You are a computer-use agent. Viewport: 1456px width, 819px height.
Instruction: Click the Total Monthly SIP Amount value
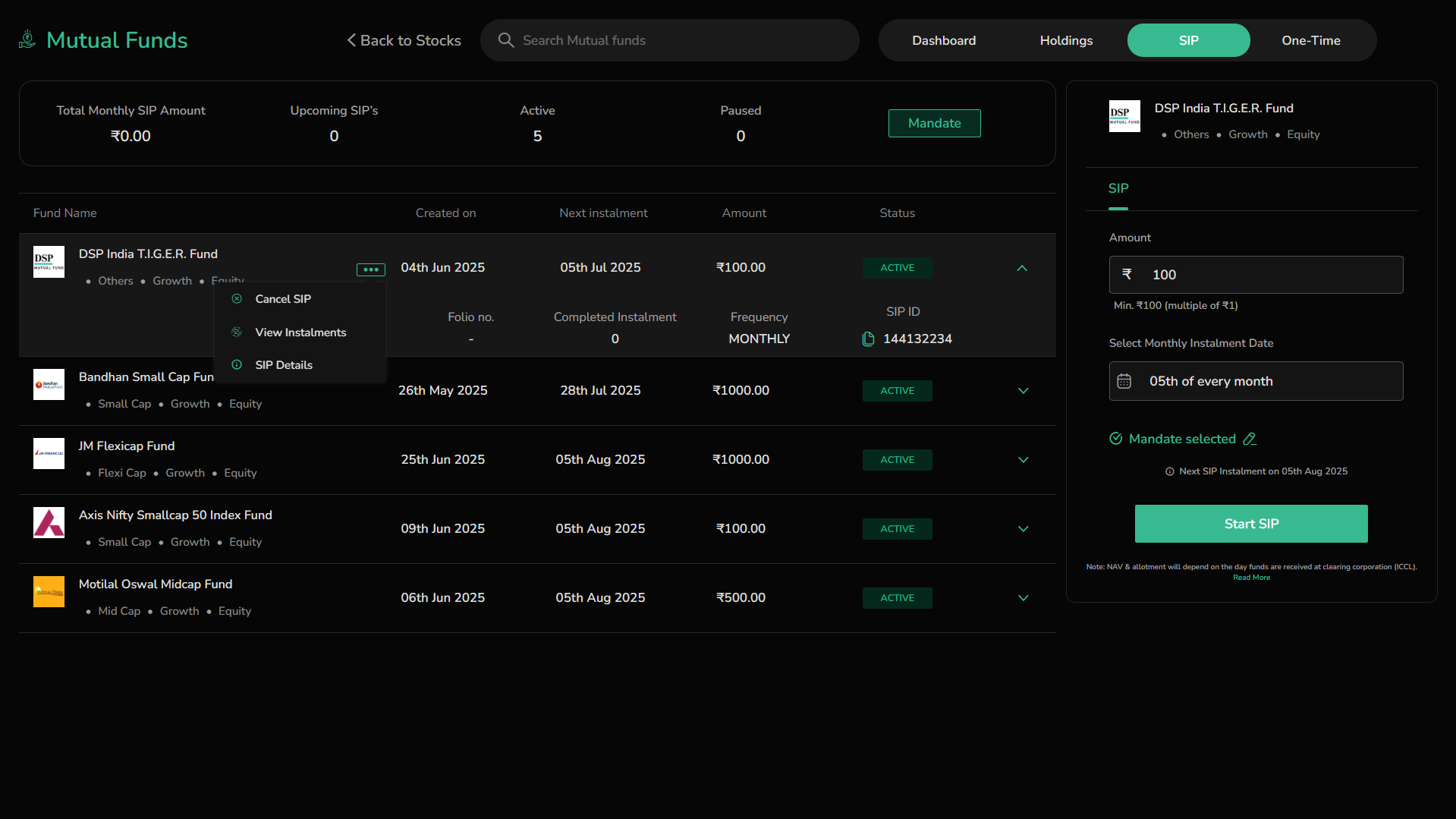coord(131,136)
